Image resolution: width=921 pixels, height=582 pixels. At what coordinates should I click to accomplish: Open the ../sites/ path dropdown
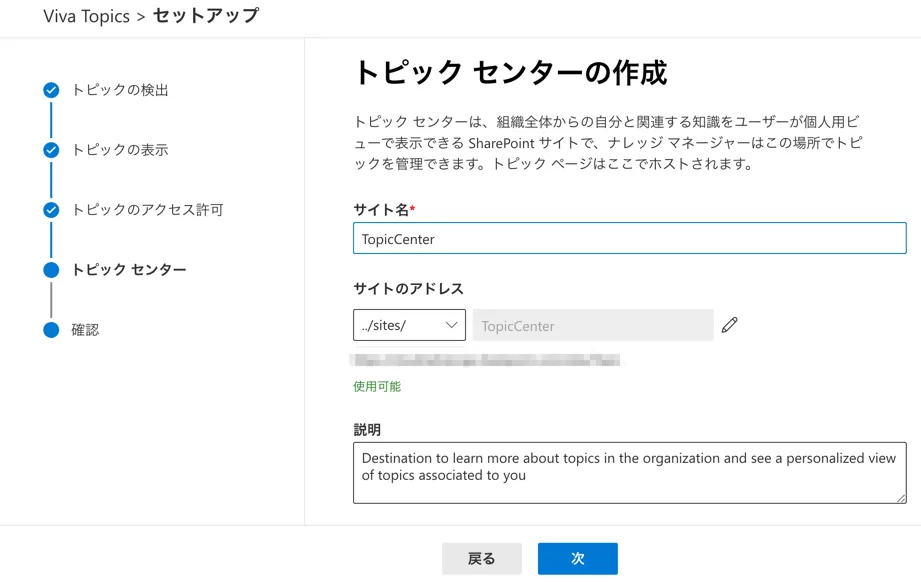pyautogui.click(x=409, y=325)
